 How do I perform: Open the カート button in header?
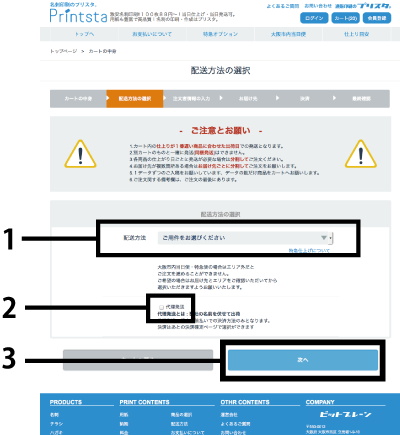345,18
